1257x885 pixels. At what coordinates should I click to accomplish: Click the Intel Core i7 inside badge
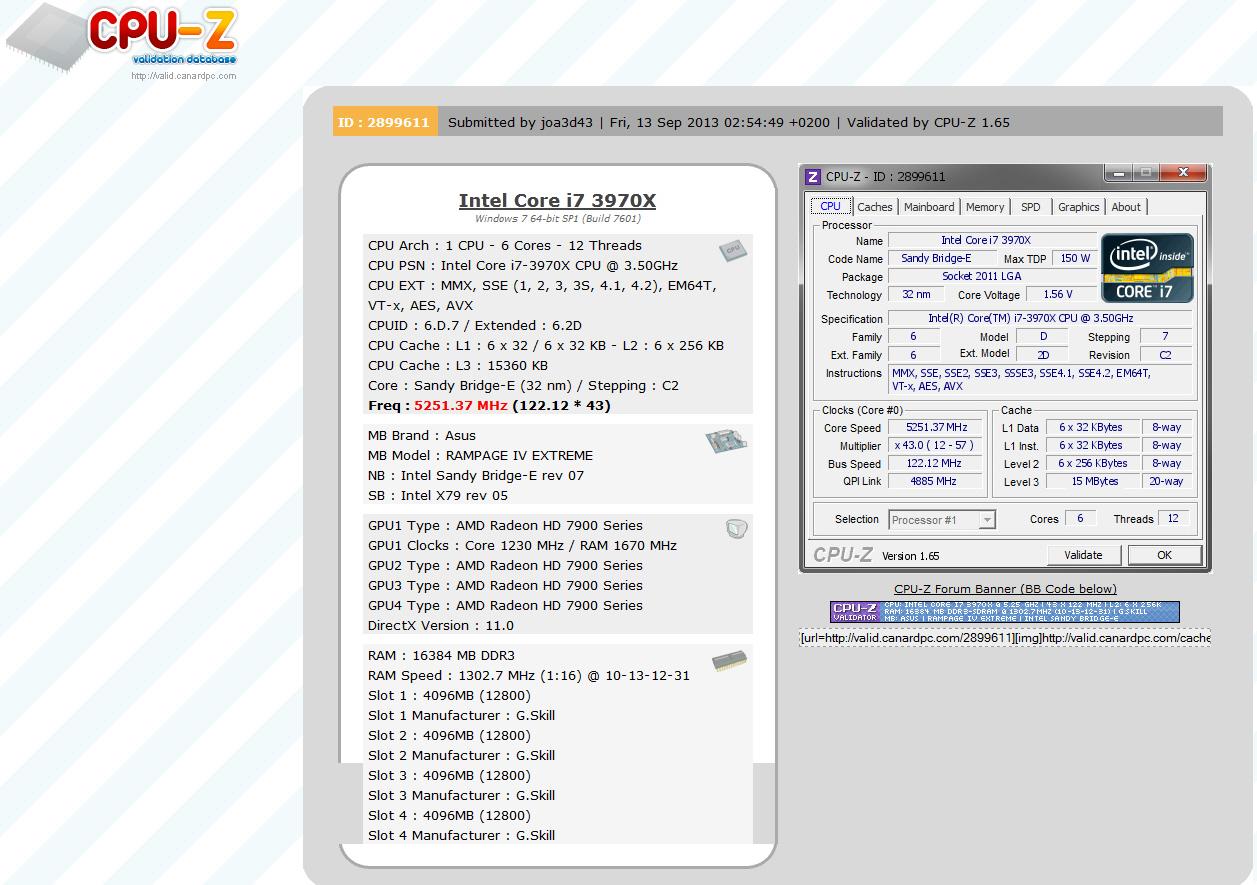coord(1148,268)
